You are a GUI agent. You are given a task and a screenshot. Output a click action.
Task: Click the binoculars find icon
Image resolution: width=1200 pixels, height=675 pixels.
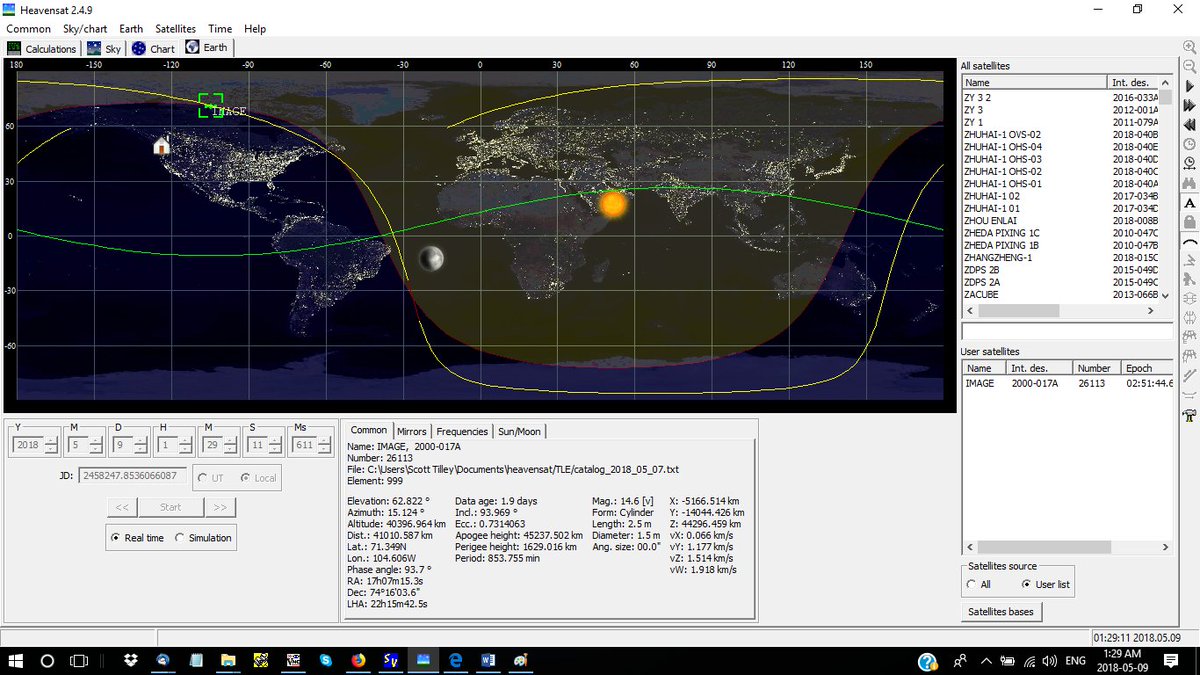(1190, 183)
